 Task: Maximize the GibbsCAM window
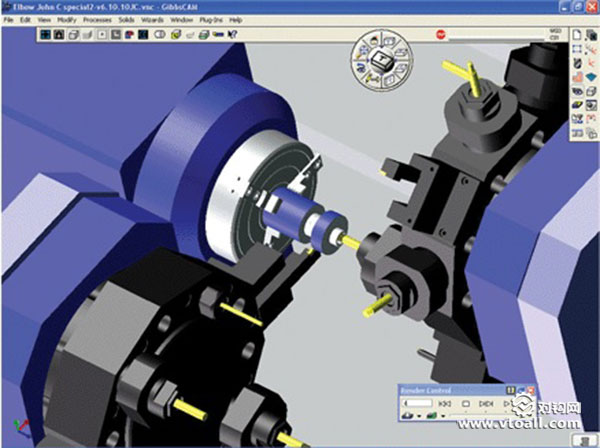[579, 7]
